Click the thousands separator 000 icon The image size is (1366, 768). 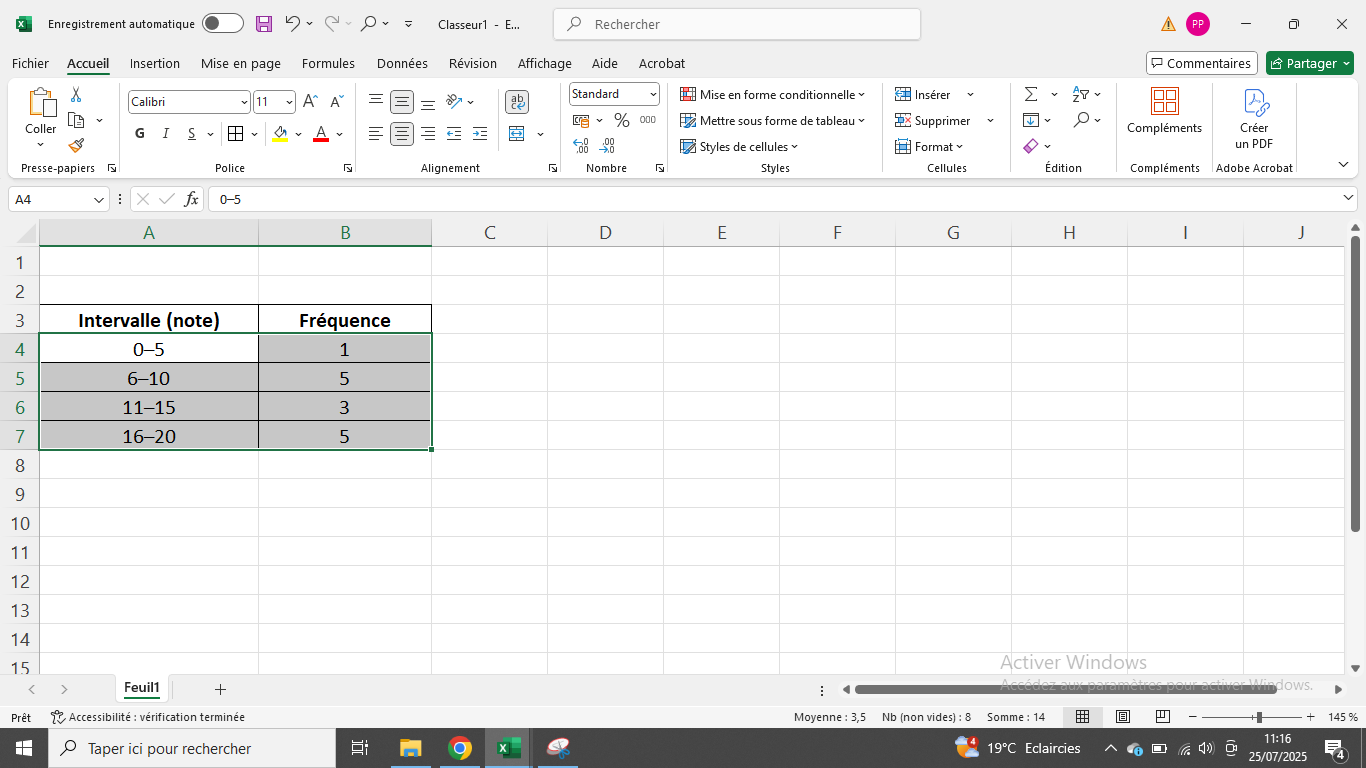pos(648,120)
